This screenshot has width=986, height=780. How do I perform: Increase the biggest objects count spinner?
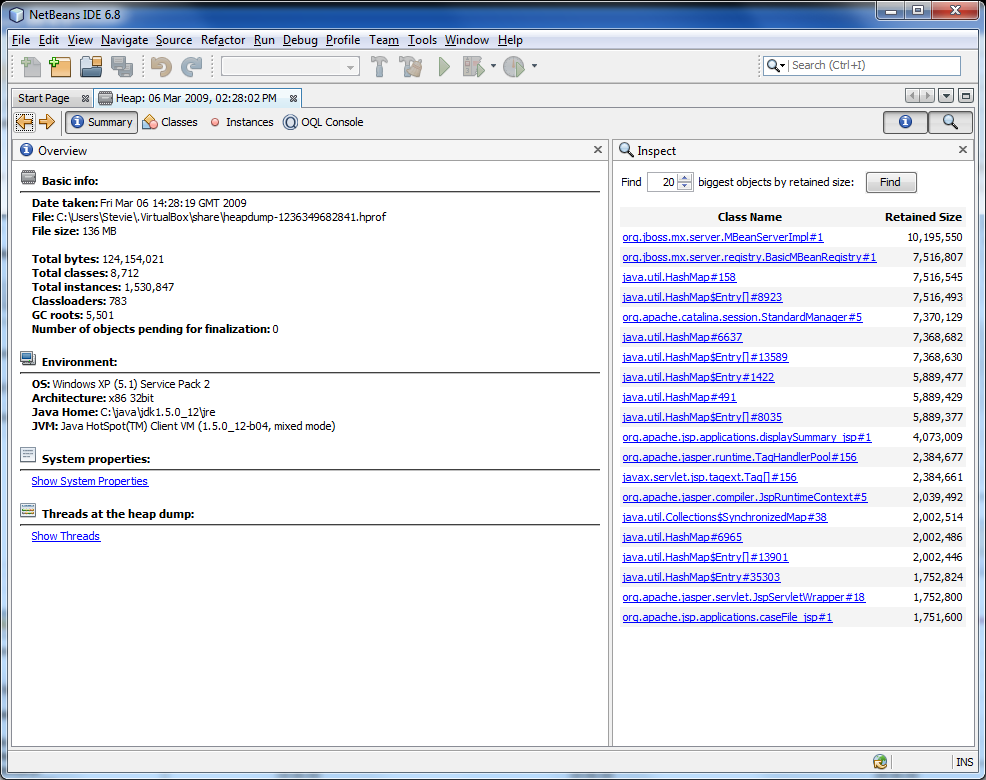point(685,178)
